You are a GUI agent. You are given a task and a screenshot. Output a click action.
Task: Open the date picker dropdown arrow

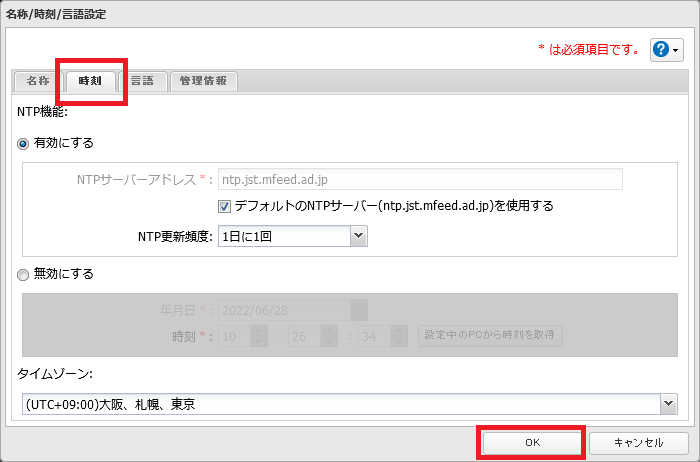359,310
